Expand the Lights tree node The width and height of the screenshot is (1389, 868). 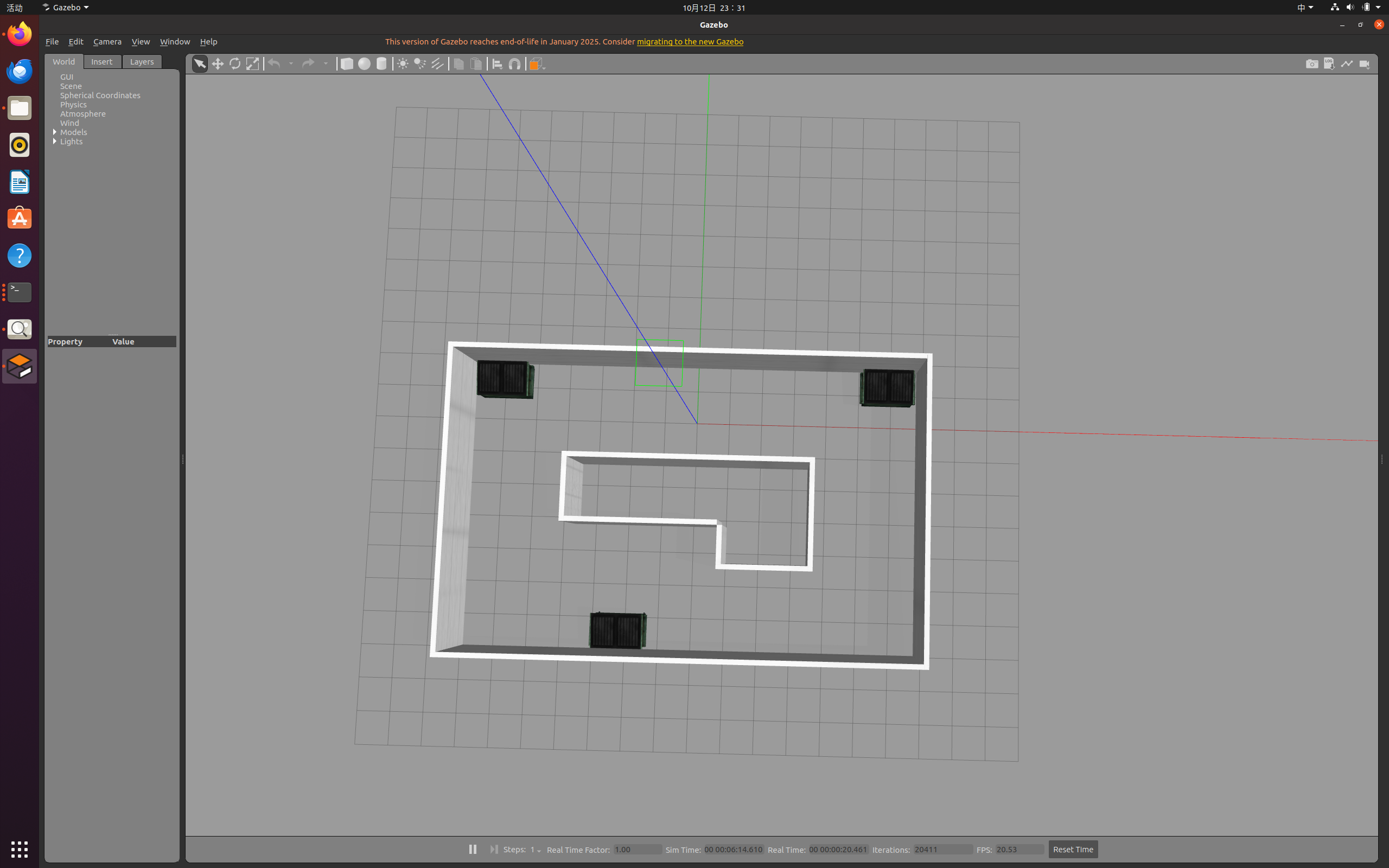coord(55,141)
